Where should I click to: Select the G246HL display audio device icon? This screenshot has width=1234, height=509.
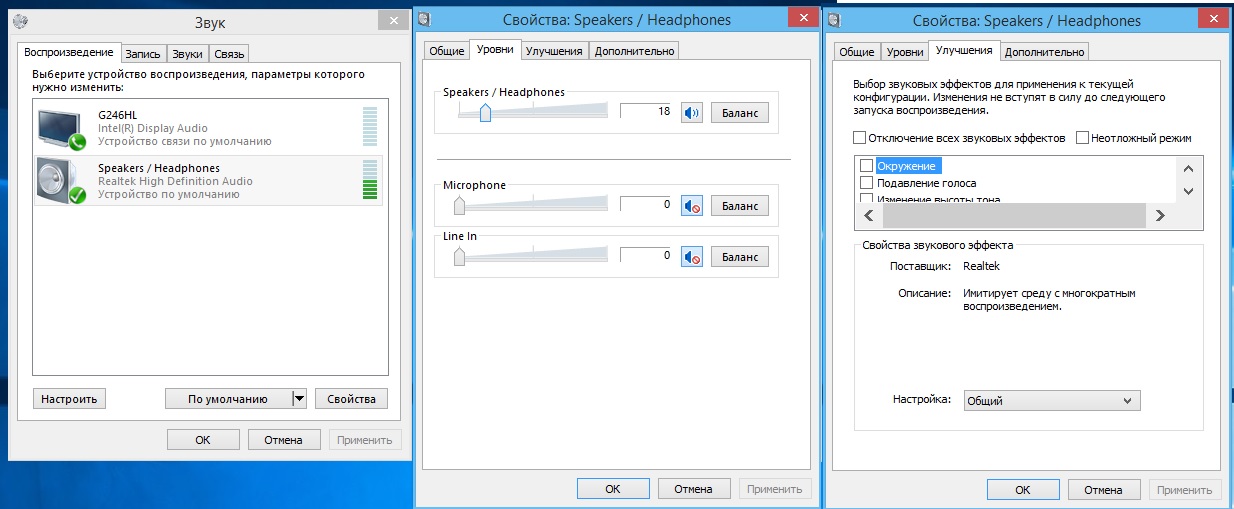point(61,128)
